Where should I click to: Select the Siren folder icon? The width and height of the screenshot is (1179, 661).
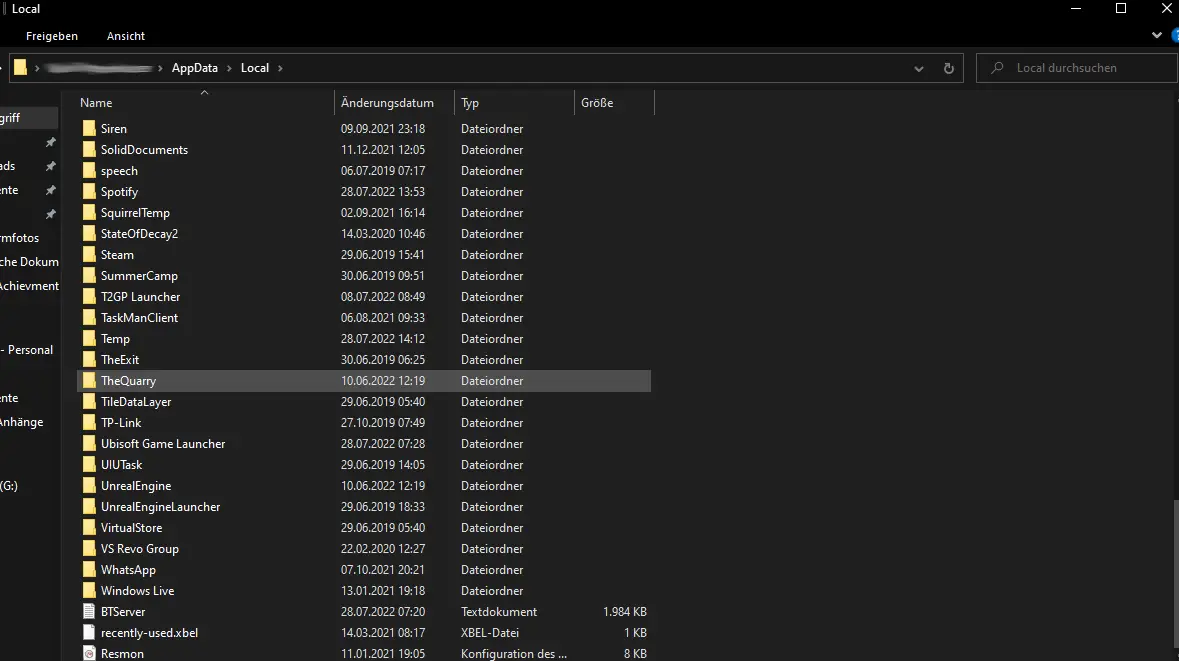tap(89, 129)
